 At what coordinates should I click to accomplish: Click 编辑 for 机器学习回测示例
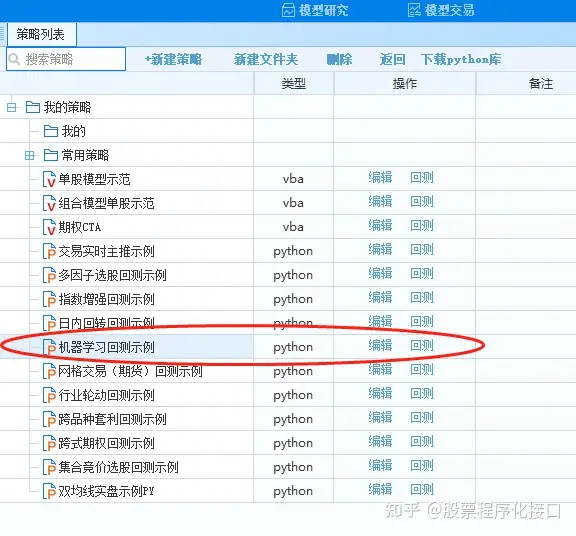coord(380,345)
